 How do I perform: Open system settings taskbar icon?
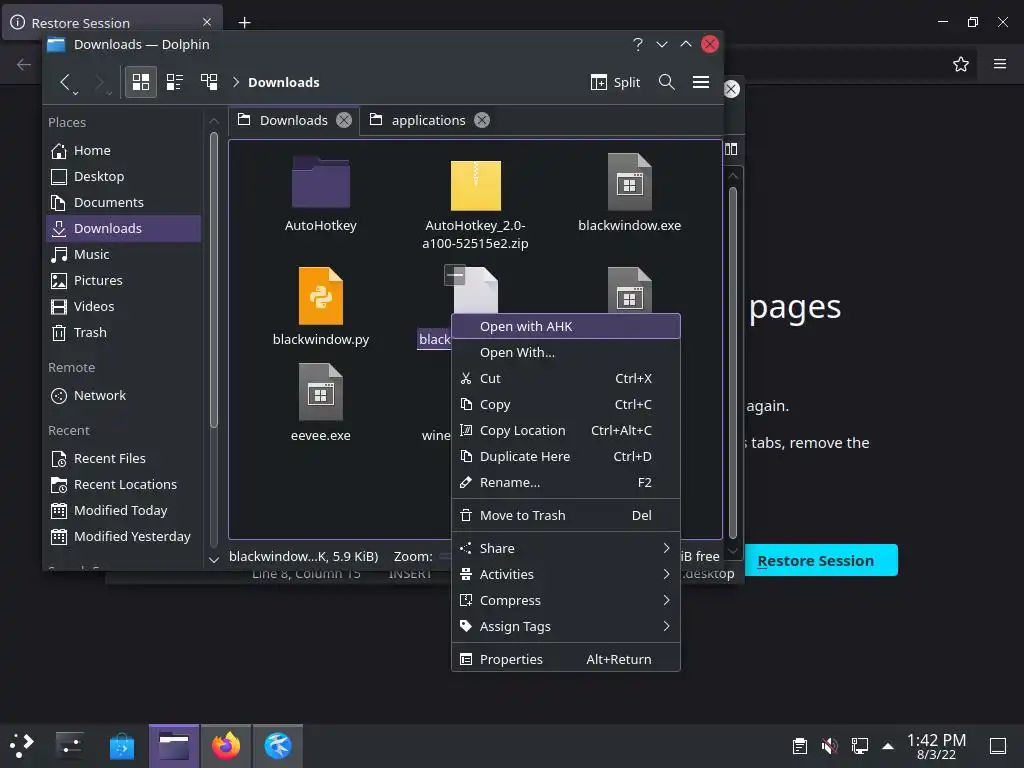point(69,746)
